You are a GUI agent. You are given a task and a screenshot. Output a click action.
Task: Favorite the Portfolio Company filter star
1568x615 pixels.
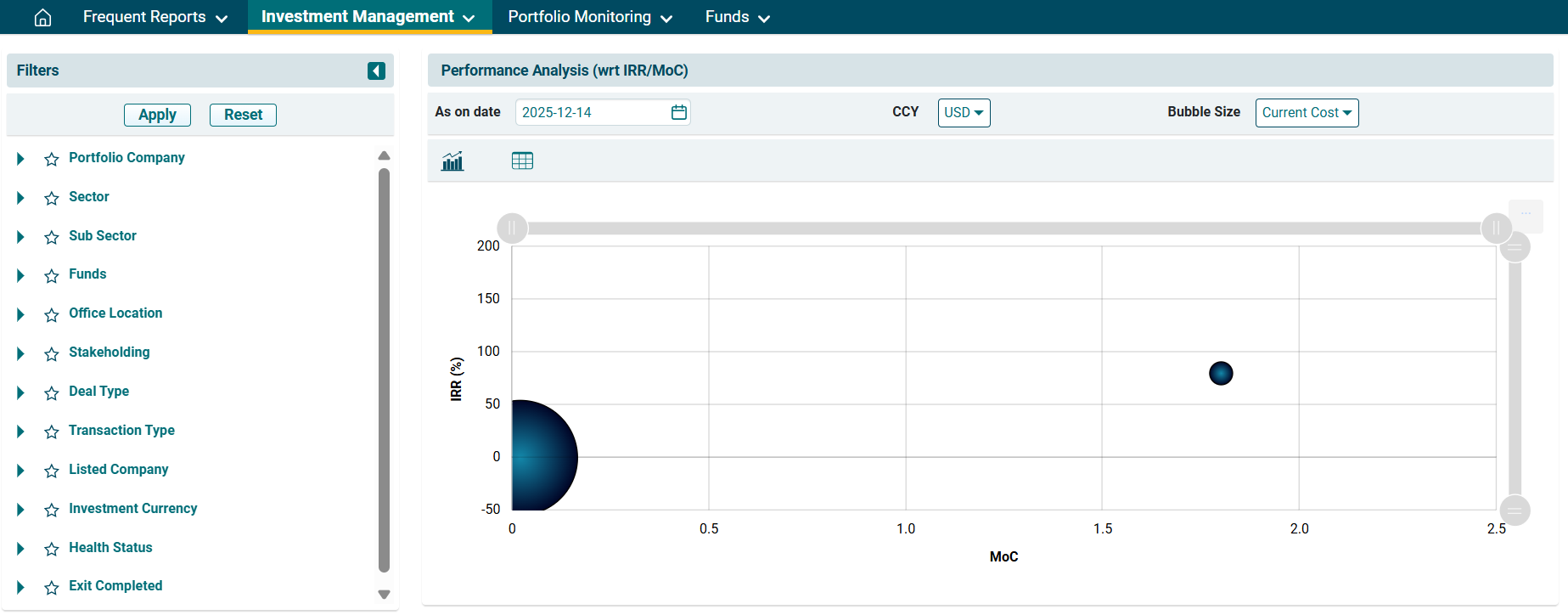tap(52, 159)
